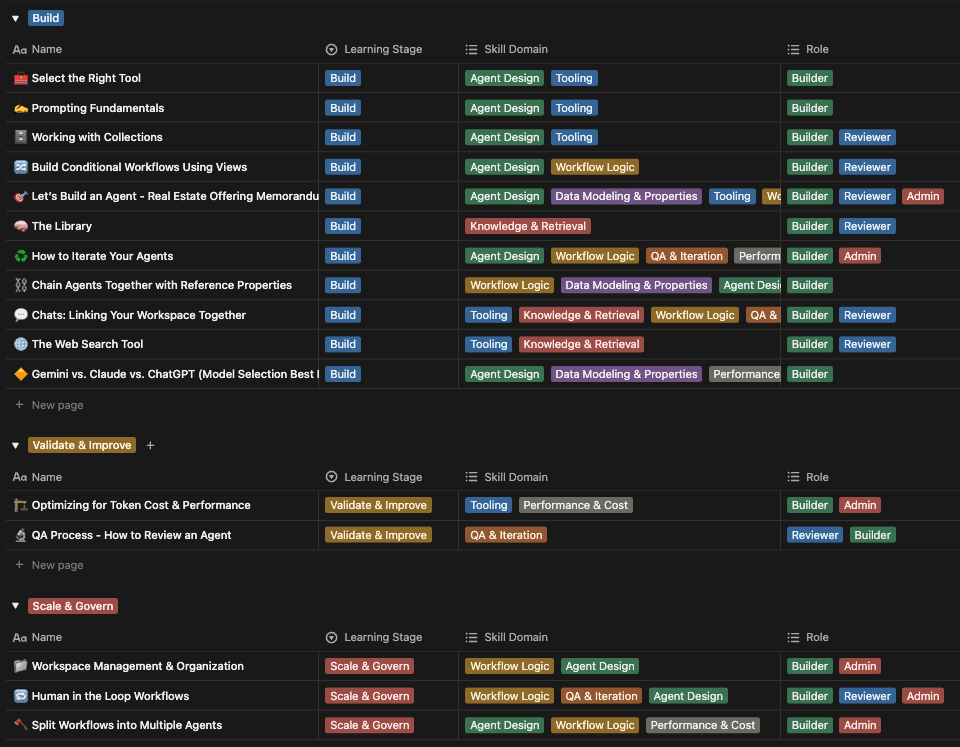Click Performance & Cost tag in Optimizing for Token Cost row

point(576,505)
